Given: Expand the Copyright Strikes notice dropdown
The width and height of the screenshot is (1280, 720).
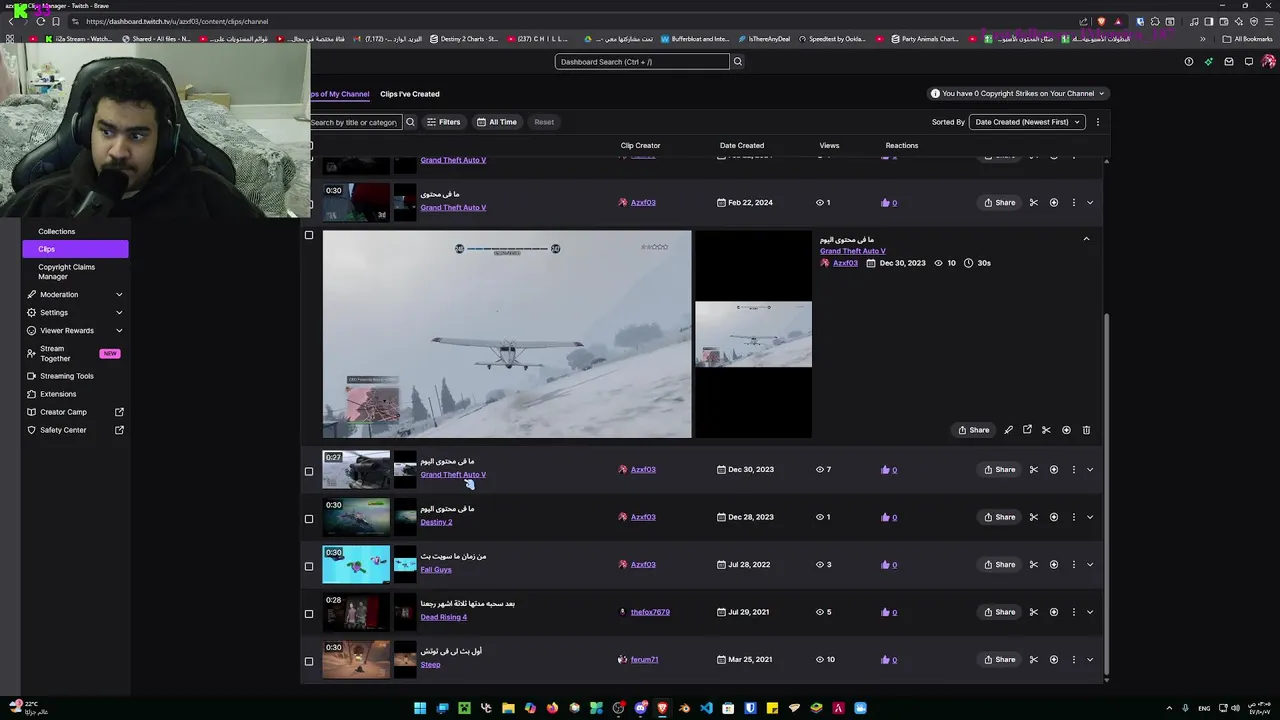Looking at the screenshot, I should pyautogui.click(x=1019, y=94).
